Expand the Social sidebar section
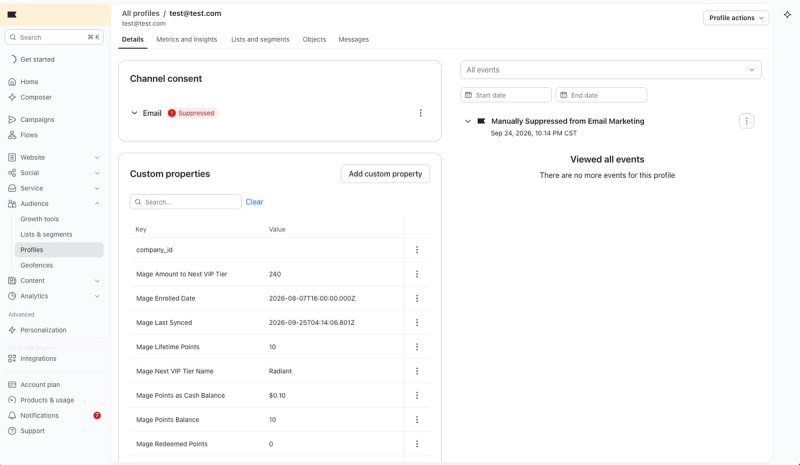Screen dimensions: 800x465 point(97,173)
